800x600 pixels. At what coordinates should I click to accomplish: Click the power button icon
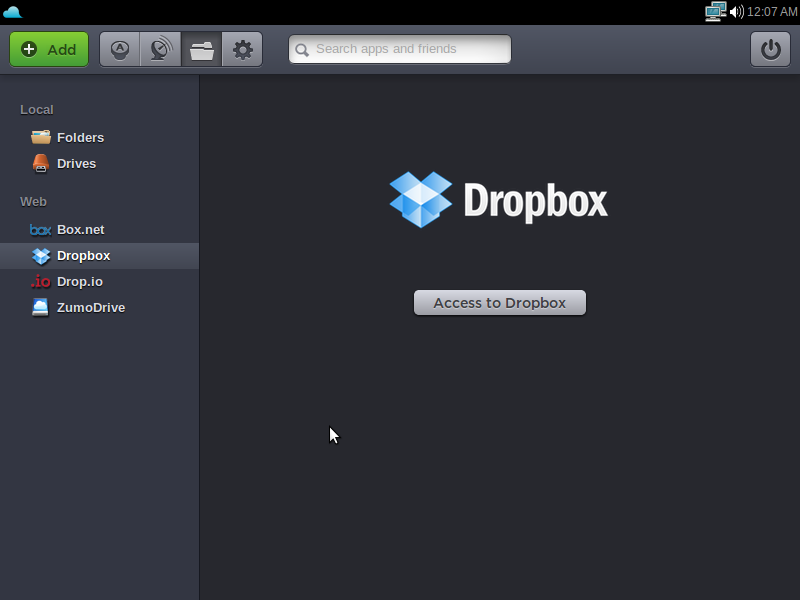point(770,49)
